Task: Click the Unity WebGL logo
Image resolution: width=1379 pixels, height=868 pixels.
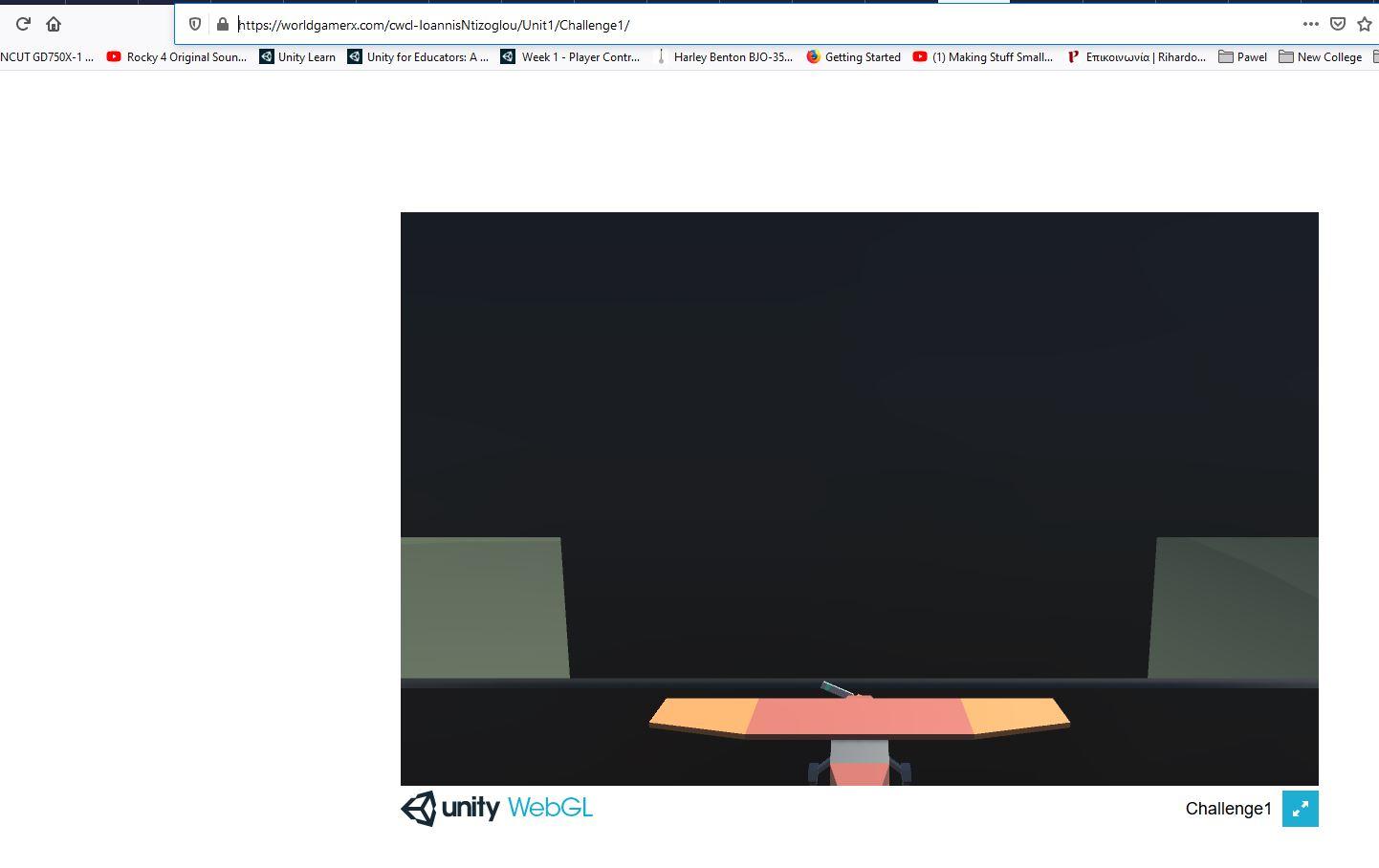Action: 496,809
